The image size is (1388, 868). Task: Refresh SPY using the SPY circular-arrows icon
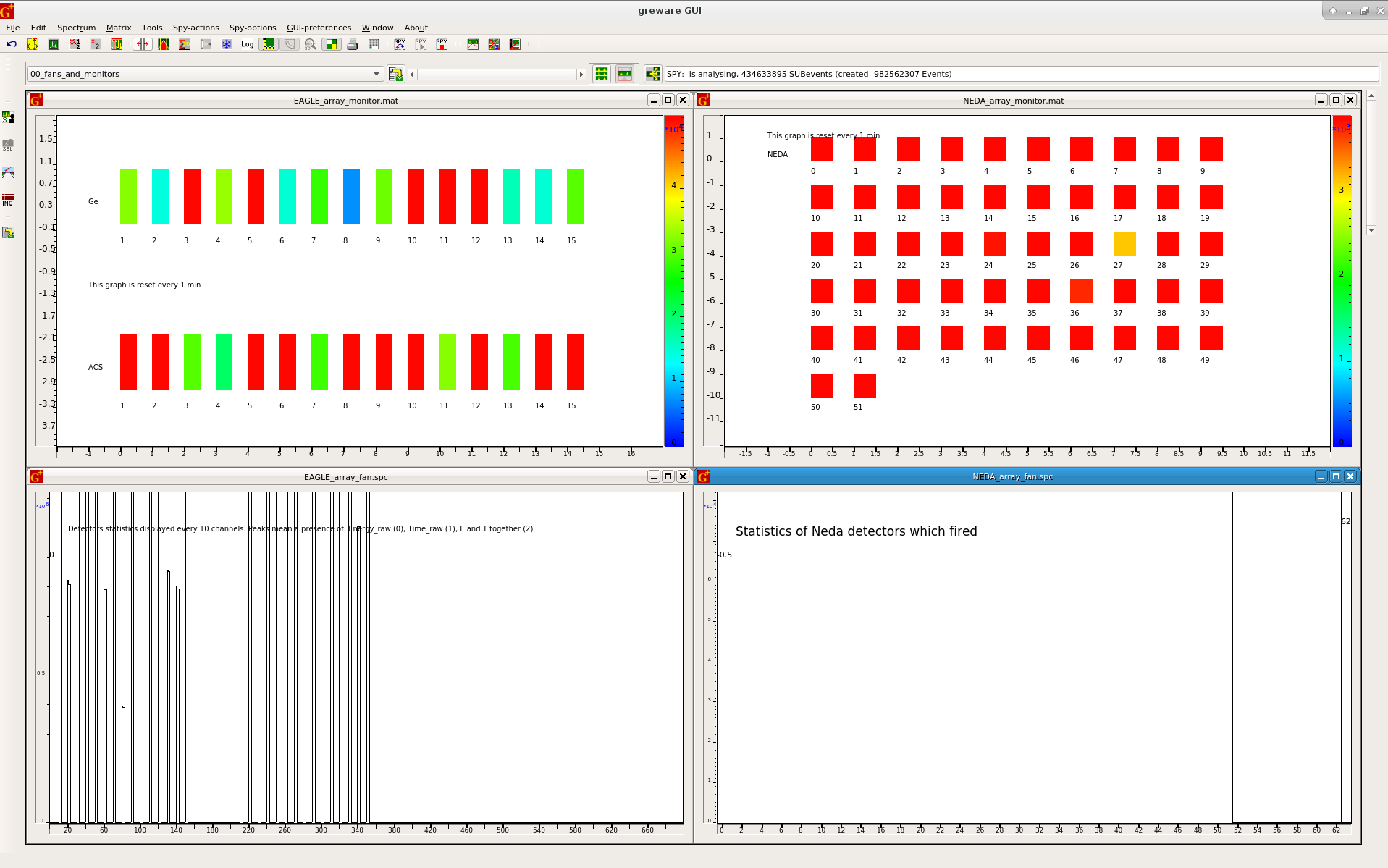click(x=400, y=44)
